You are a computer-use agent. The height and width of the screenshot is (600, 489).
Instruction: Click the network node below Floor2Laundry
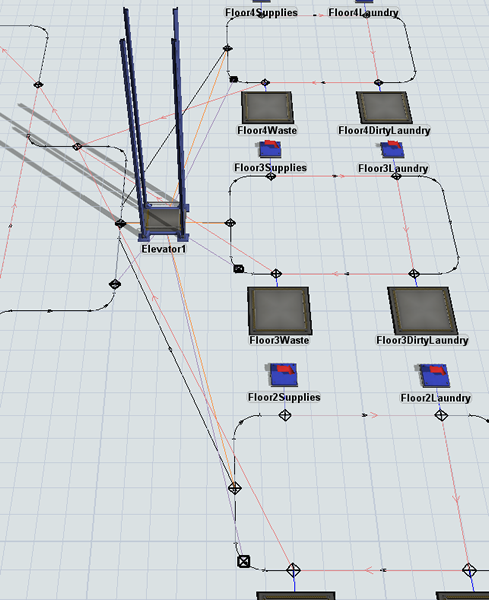(441, 415)
